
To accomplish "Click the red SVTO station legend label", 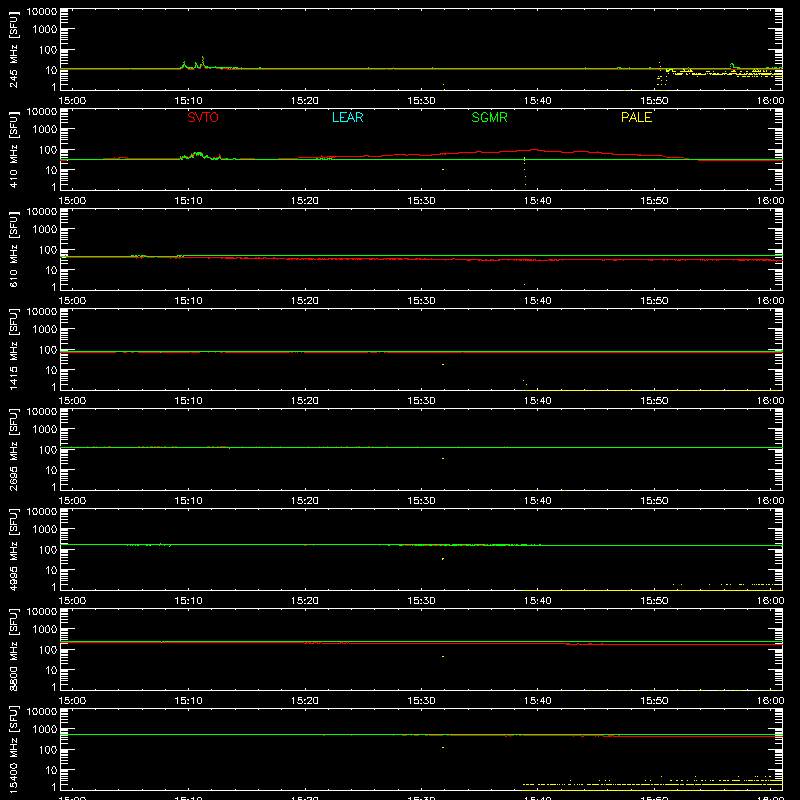I will (203, 117).
